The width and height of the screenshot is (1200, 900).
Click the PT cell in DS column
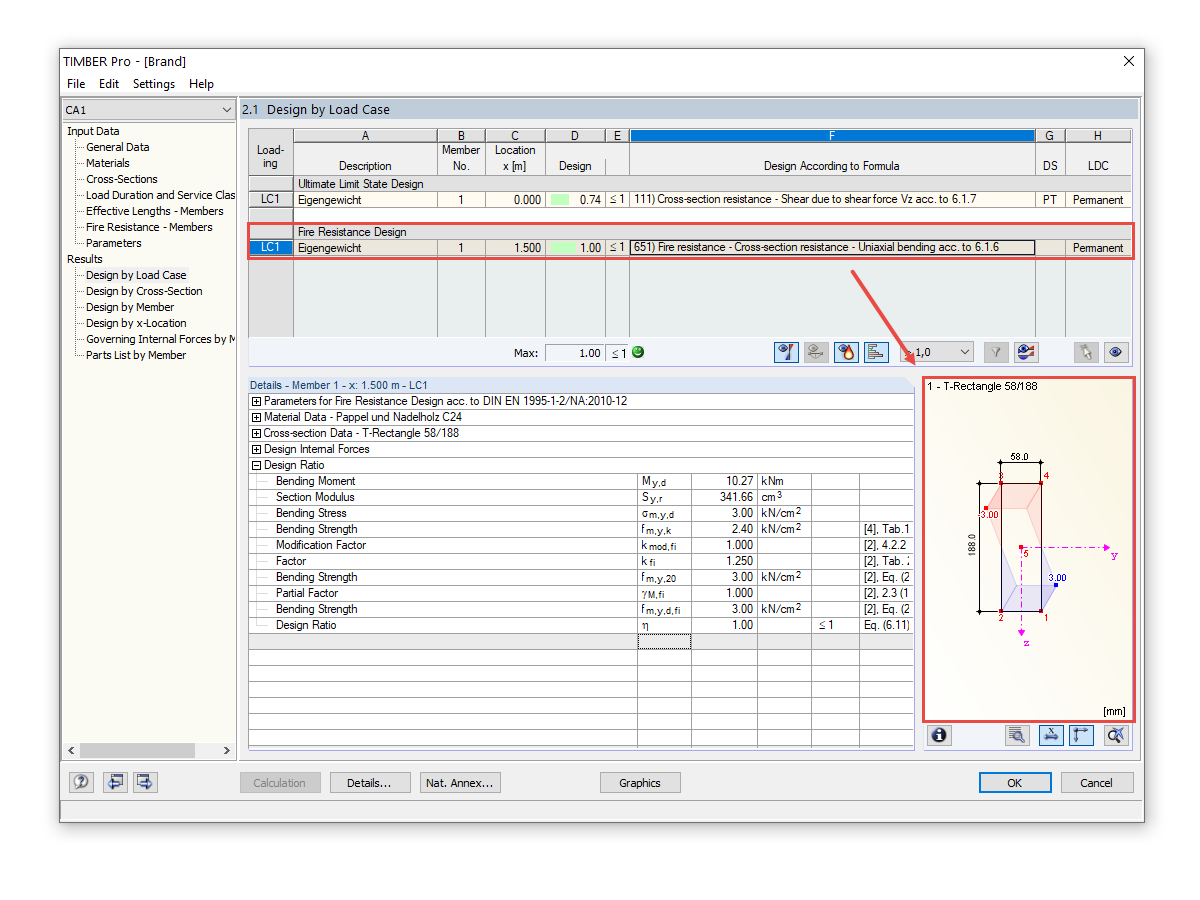point(1050,200)
